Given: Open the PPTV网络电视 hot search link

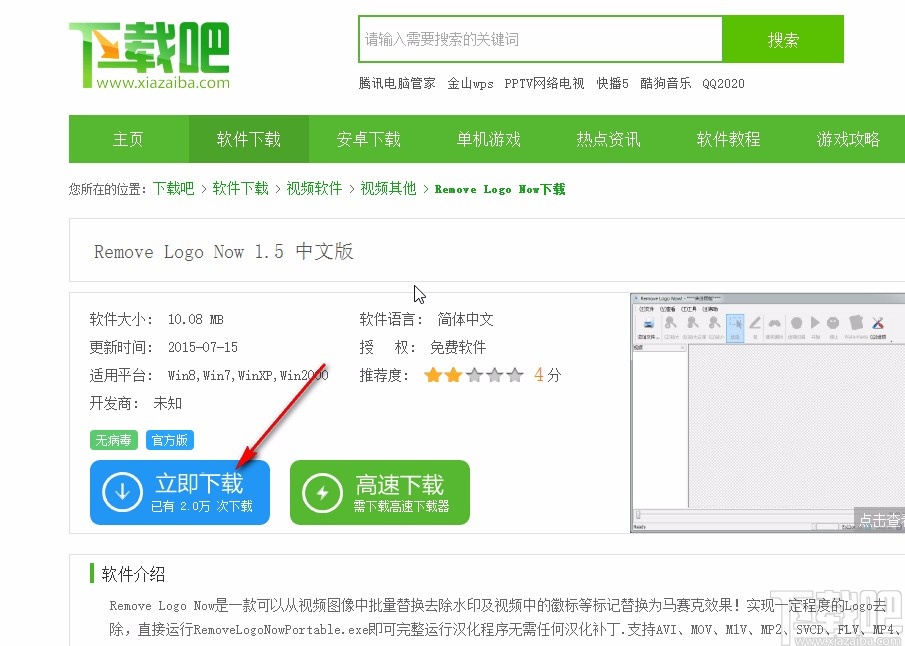Looking at the screenshot, I should (544, 84).
